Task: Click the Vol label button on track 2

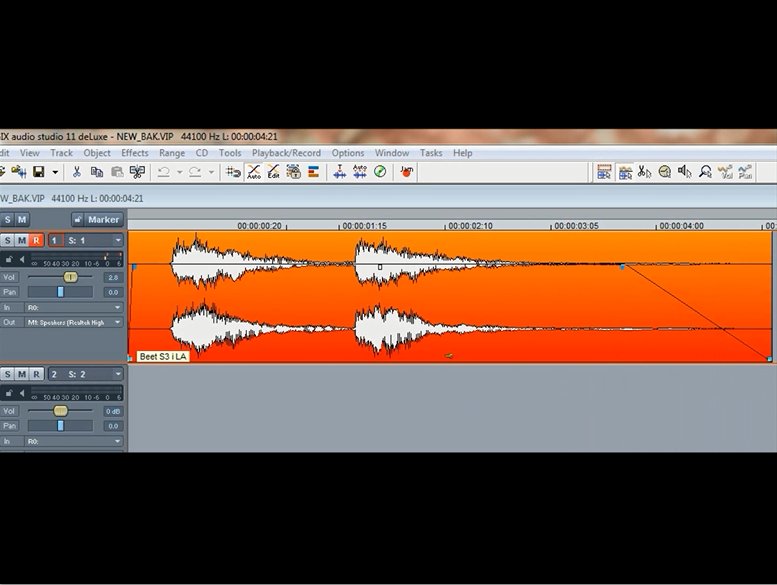Action: 10,410
